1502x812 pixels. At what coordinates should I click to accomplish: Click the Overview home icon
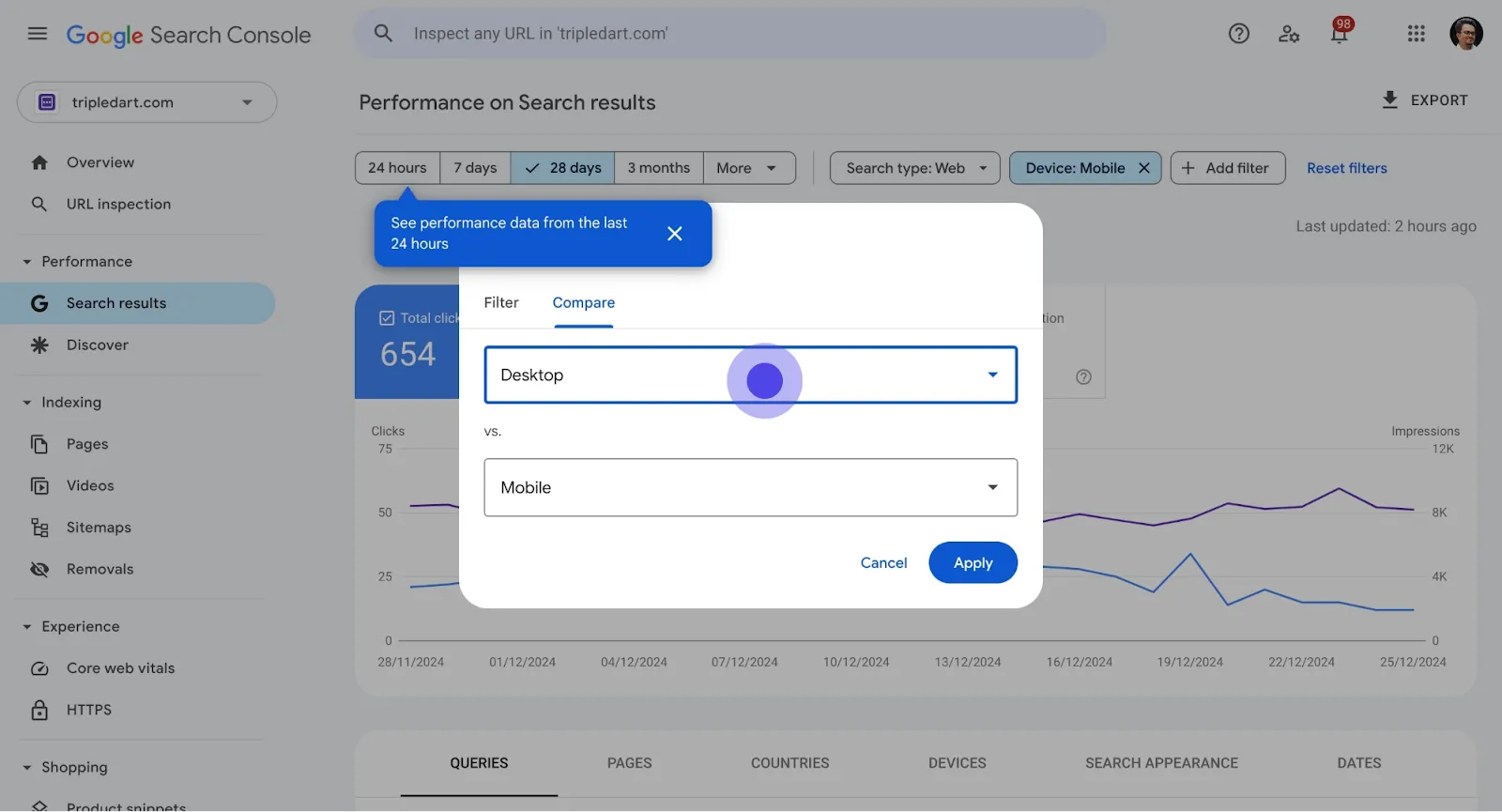click(39, 162)
